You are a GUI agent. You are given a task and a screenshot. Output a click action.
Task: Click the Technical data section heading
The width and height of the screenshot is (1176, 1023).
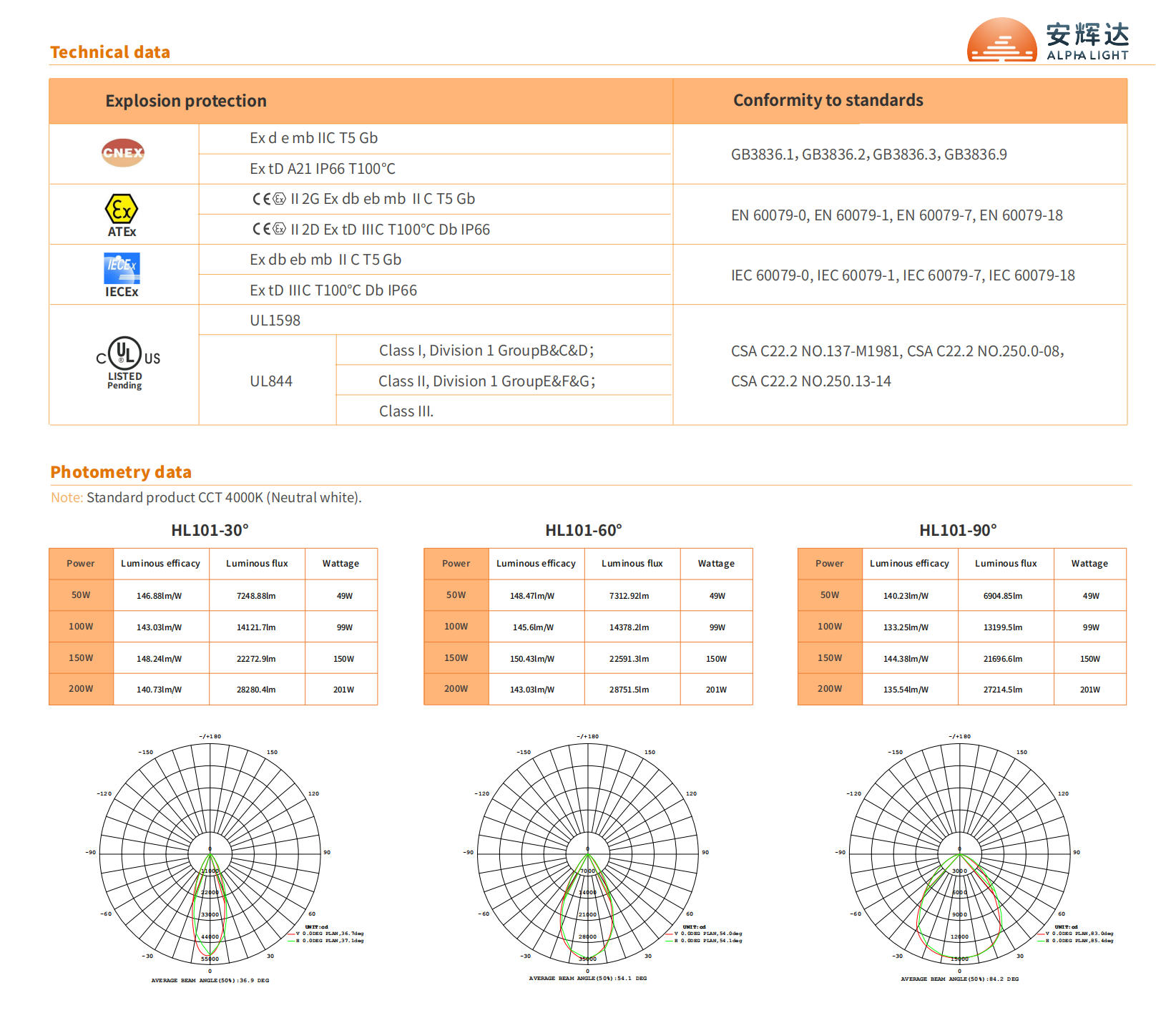[110, 52]
